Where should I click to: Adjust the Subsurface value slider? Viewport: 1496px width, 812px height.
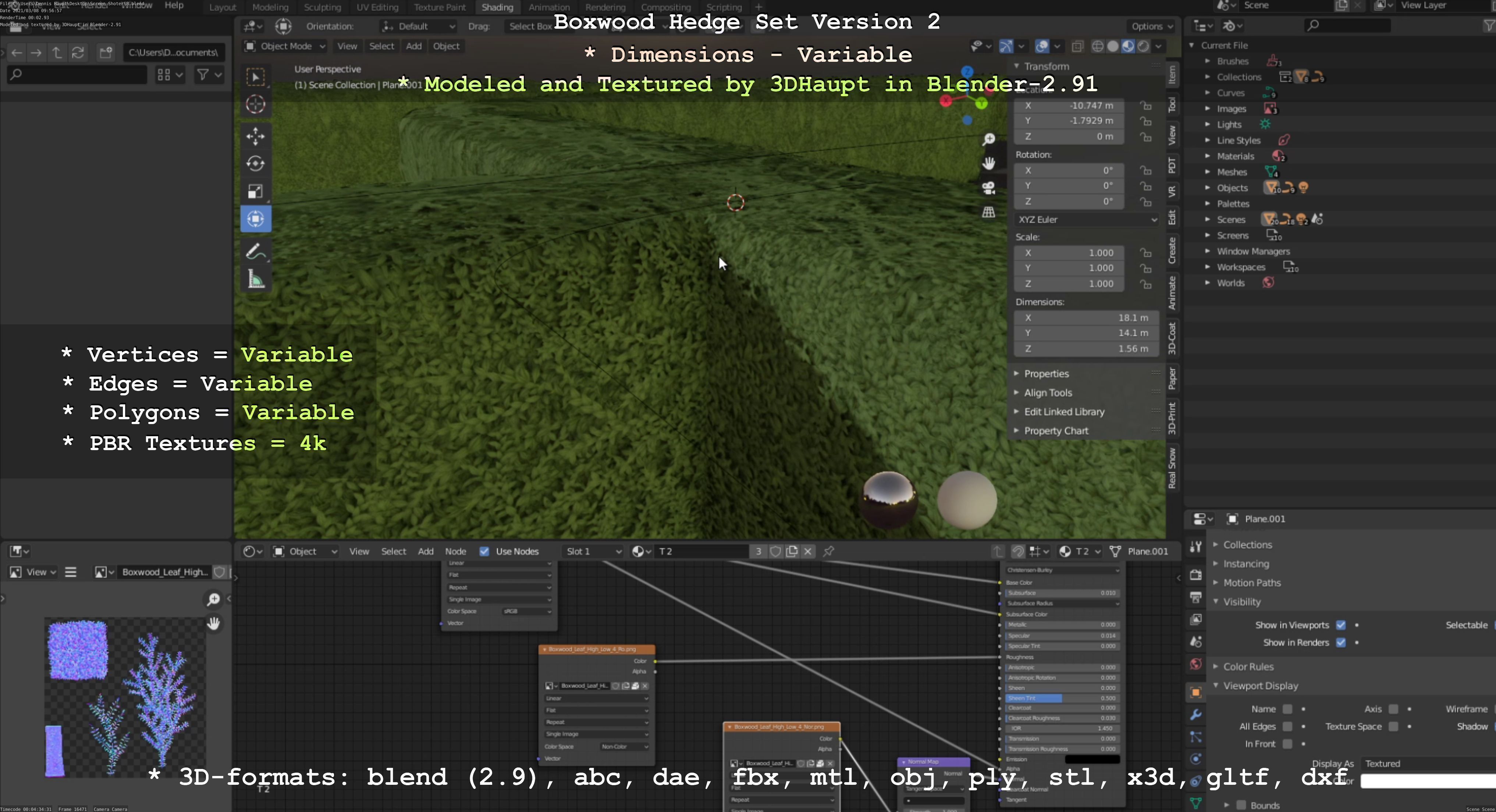(1062, 593)
